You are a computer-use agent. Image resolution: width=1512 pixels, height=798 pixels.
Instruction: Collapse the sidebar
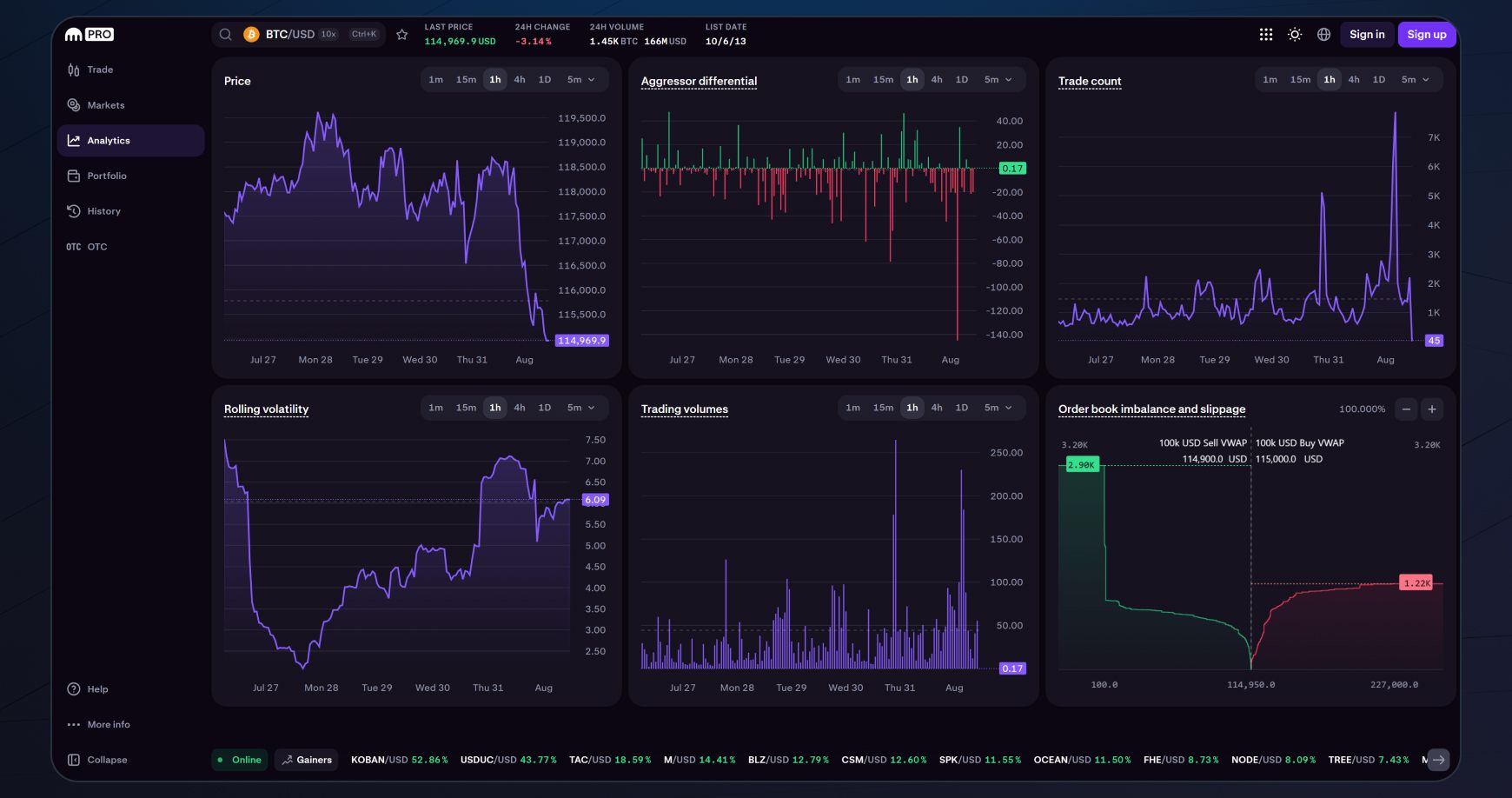click(x=99, y=759)
